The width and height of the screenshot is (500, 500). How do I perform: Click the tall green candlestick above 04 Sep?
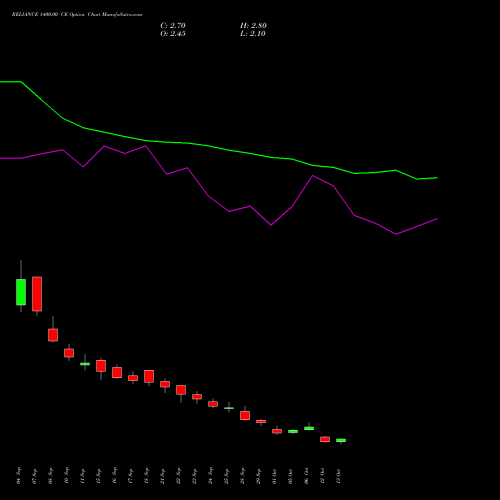click(x=21, y=292)
